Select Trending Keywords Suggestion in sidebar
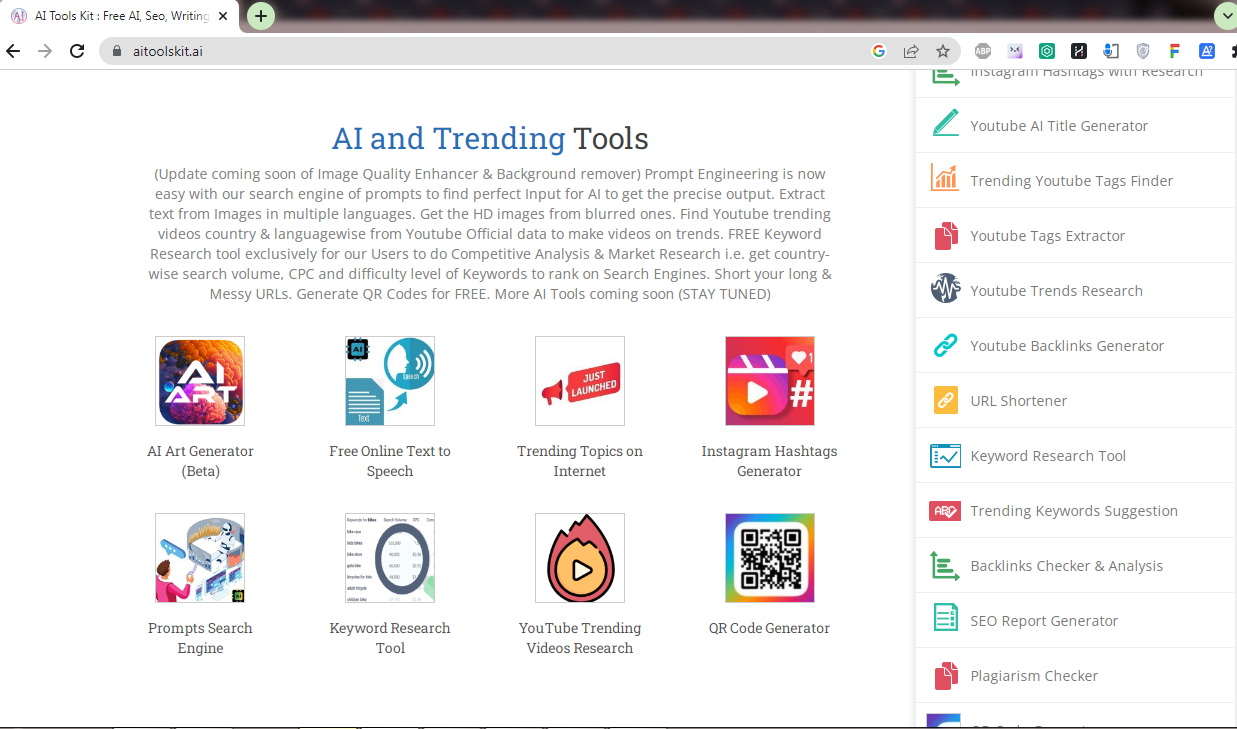Screen dimensions: 1237x729 pyautogui.click(x=1076, y=510)
